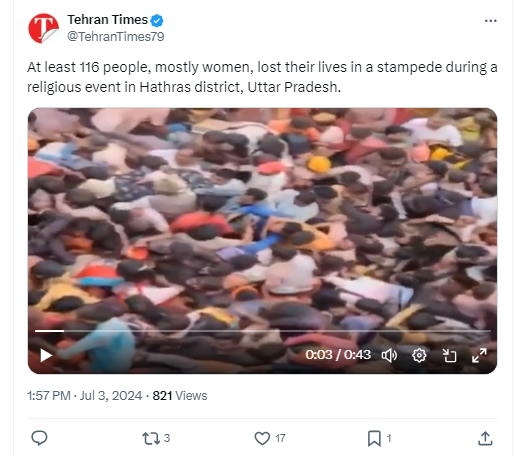The width and height of the screenshot is (516, 456).
Task: Click the Tehran Times profile avatar
Action: point(44,28)
